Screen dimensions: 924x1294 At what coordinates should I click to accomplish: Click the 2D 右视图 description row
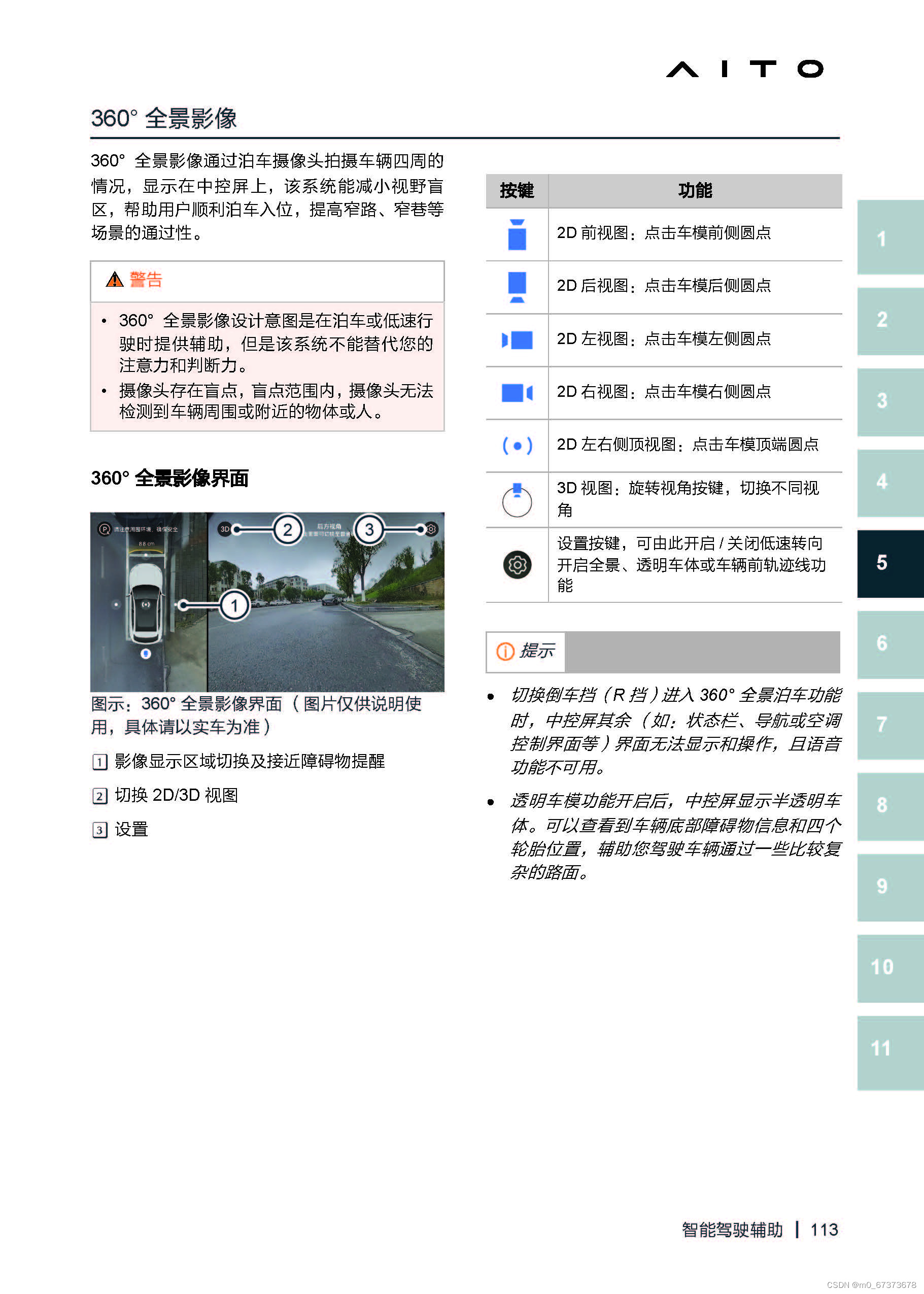[x=695, y=392]
